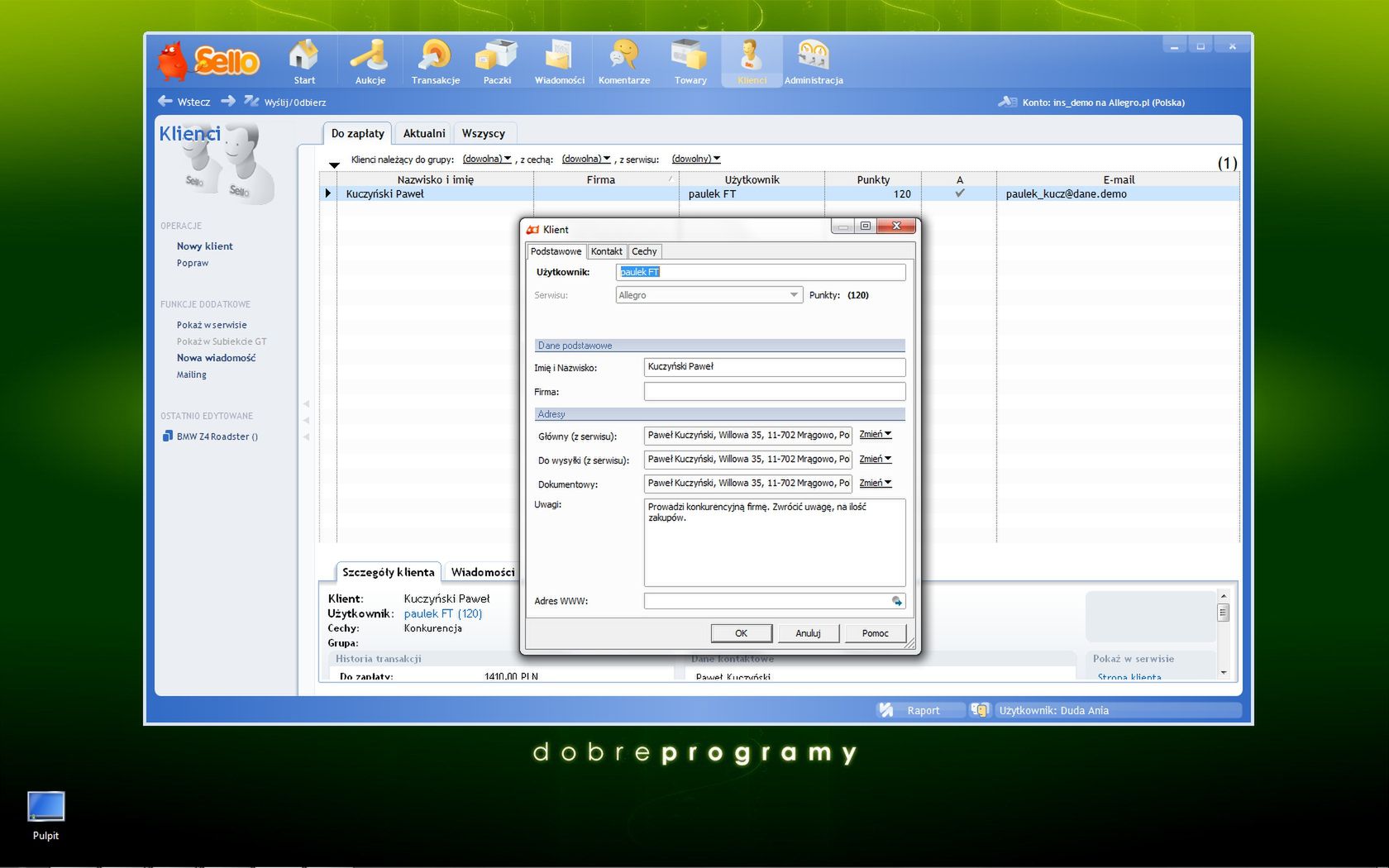Confirm the Klient dialog with OK
The height and width of the screenshot is (868, 1389).
pyautogui.click(x=742, y=633)
